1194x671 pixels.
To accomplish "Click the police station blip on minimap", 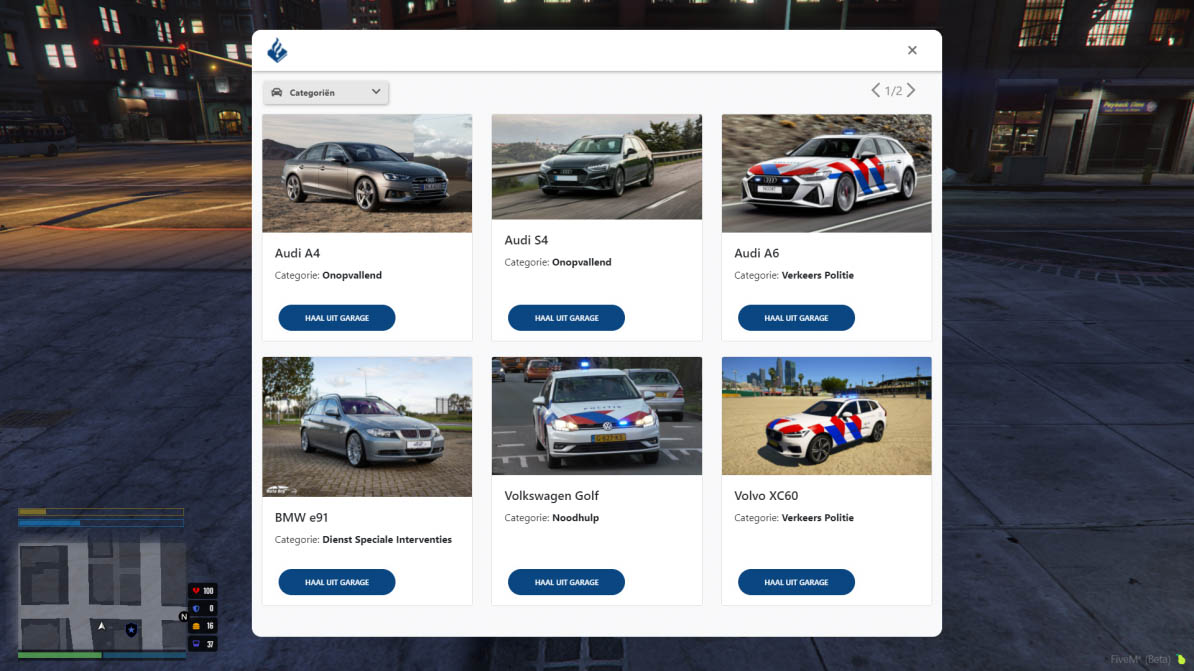I will 131,630.
